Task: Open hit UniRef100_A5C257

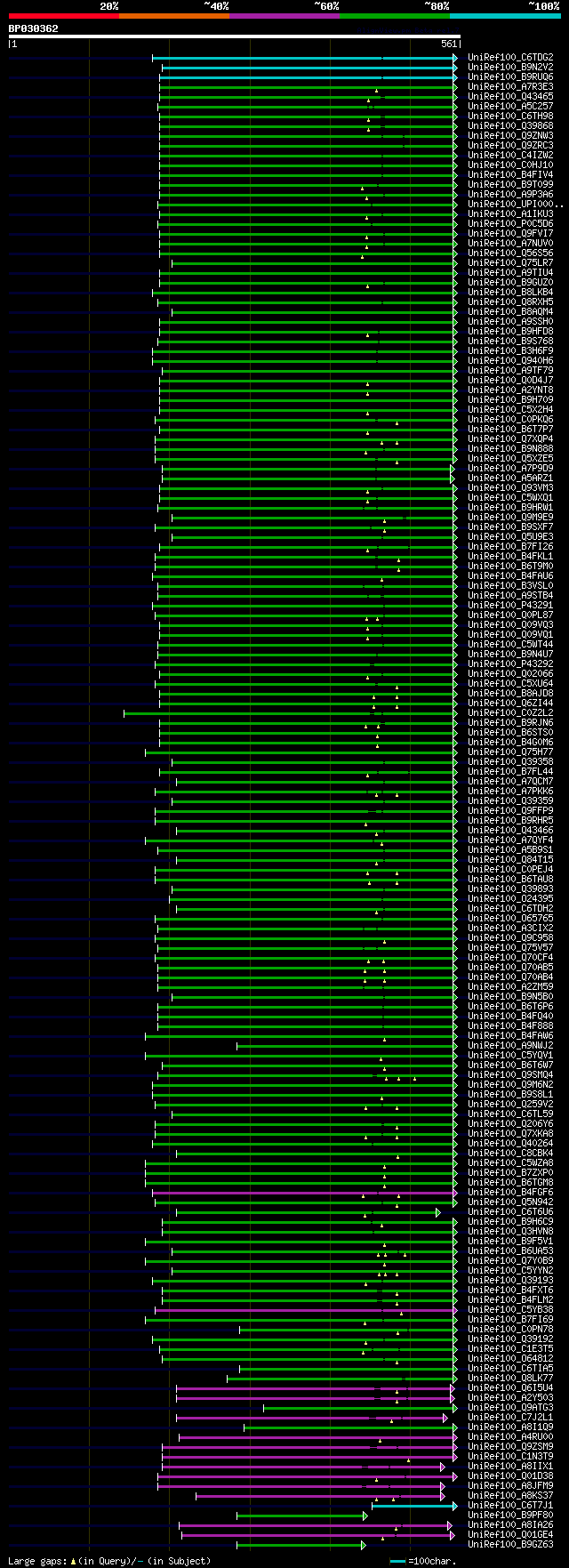Action: pos(510,106)
